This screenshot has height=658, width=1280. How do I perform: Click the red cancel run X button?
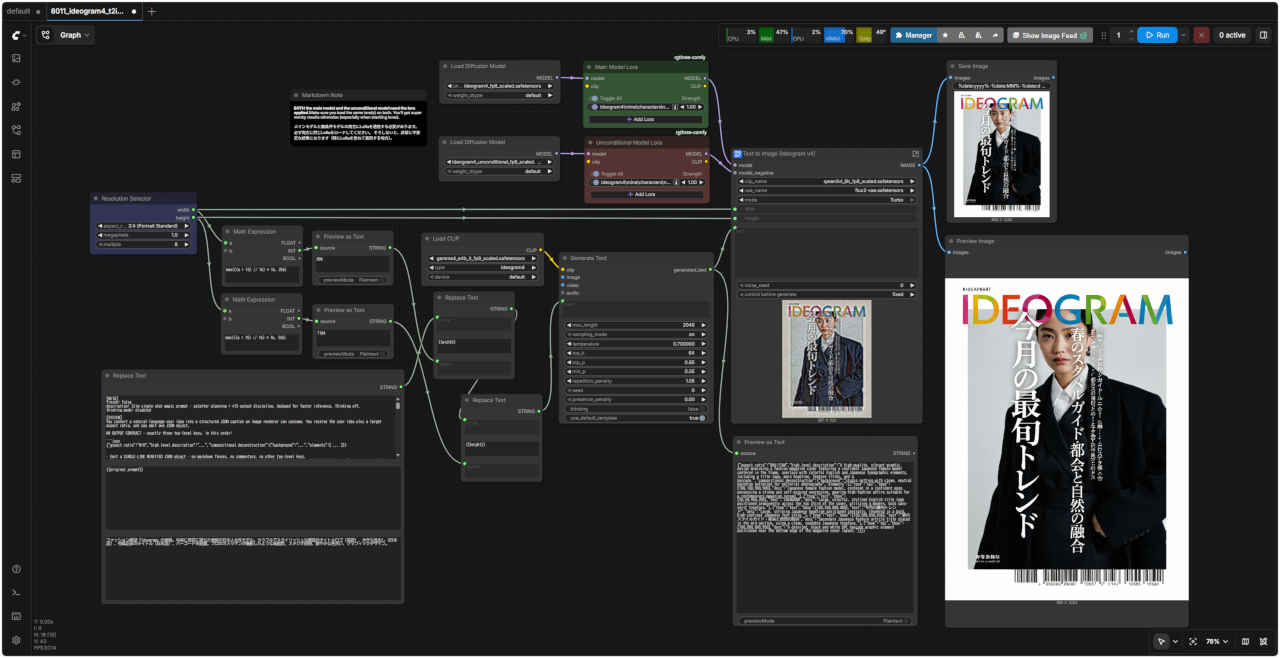(1201, 35)
